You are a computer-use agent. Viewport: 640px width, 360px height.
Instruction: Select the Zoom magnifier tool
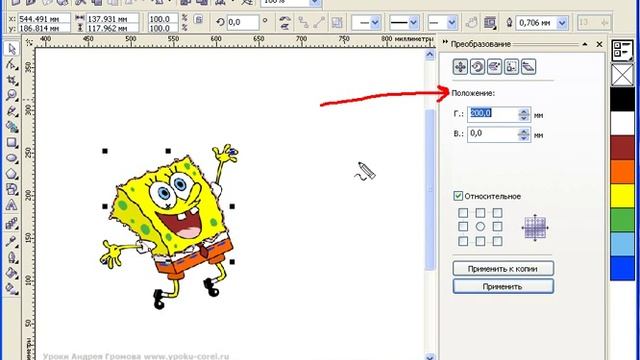click(11, 95)
